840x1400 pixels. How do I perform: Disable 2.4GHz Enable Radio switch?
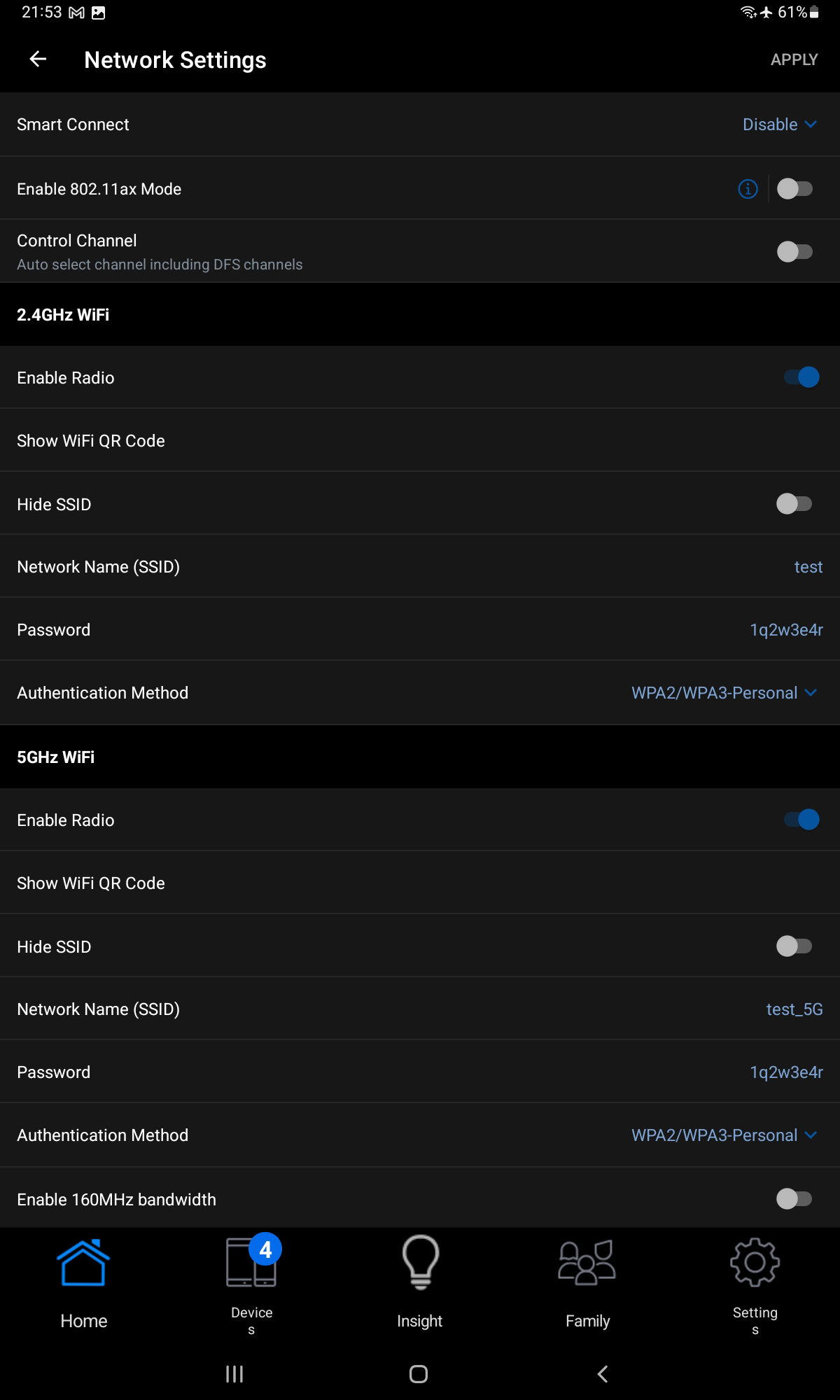click(x=801, y=377)
